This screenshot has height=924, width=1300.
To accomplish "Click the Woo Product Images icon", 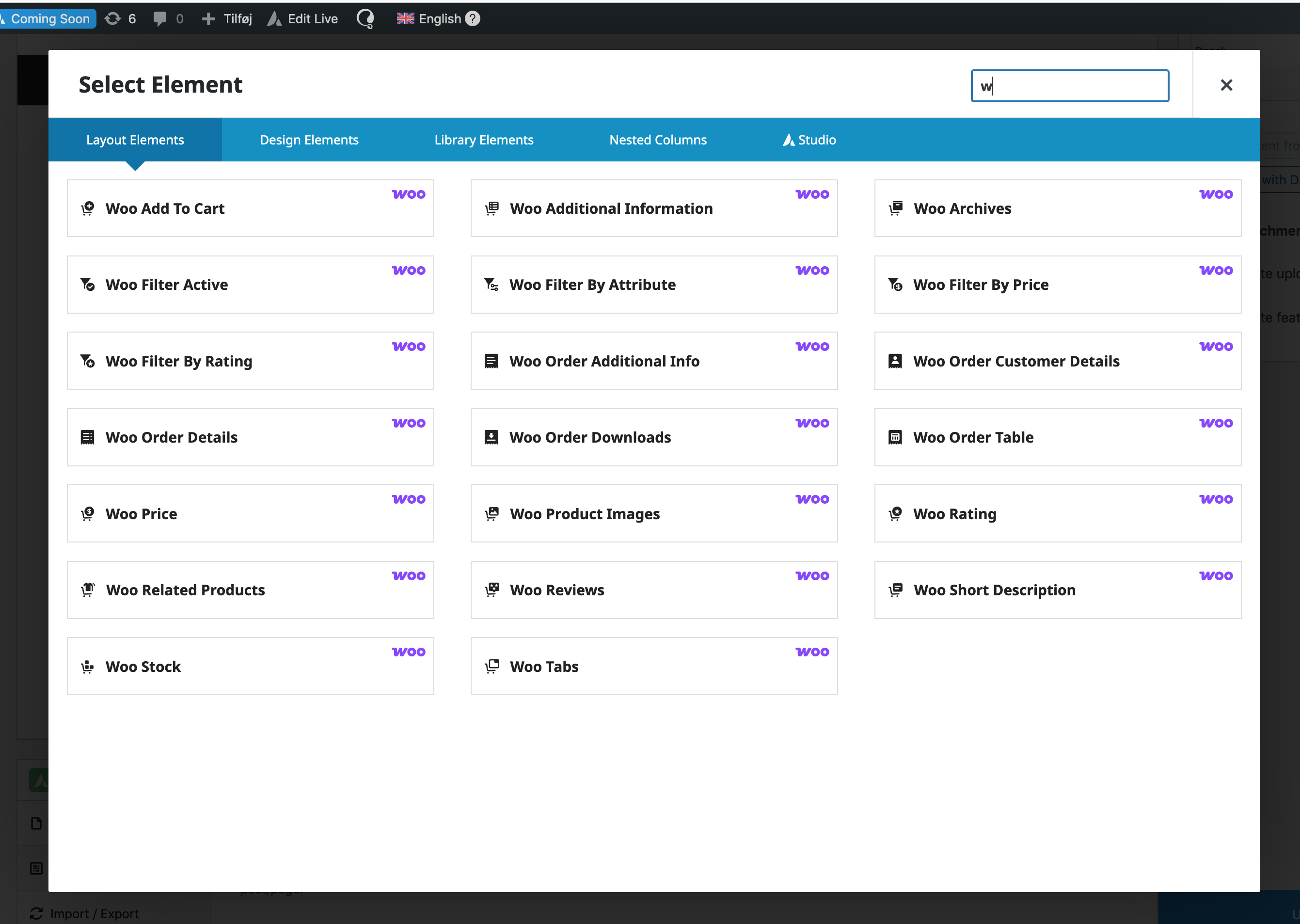I will coord(491,514).
